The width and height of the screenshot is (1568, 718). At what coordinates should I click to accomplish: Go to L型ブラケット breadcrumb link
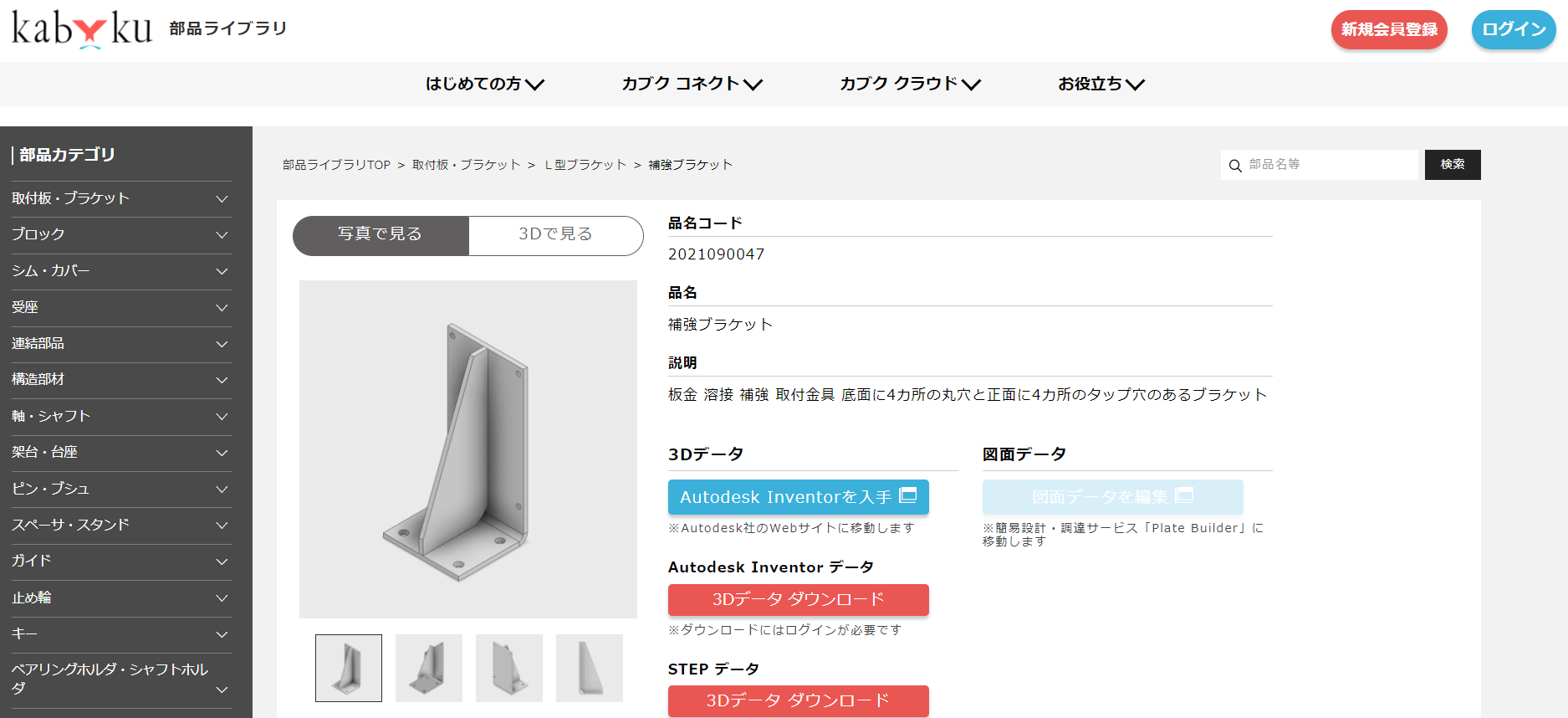point(585,165)
